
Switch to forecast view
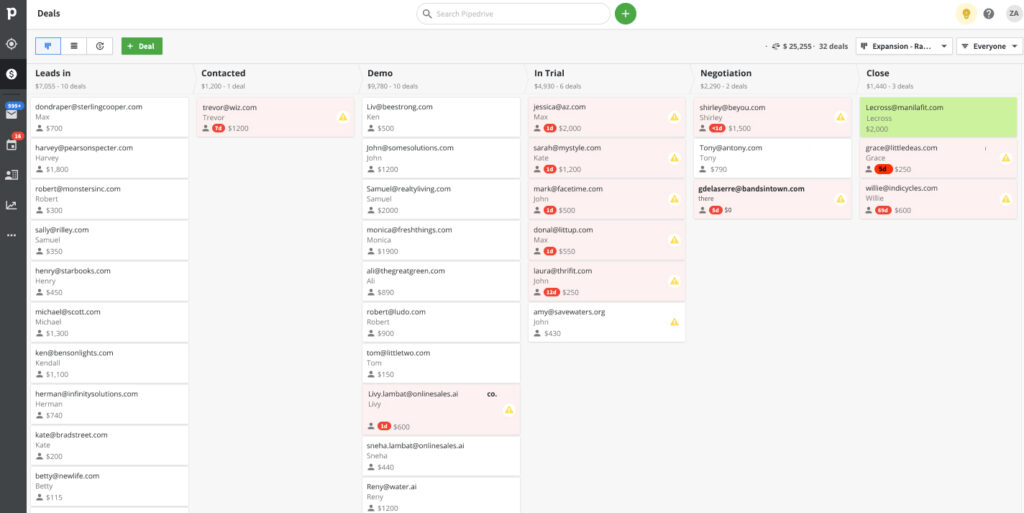(x=100, y=46)
